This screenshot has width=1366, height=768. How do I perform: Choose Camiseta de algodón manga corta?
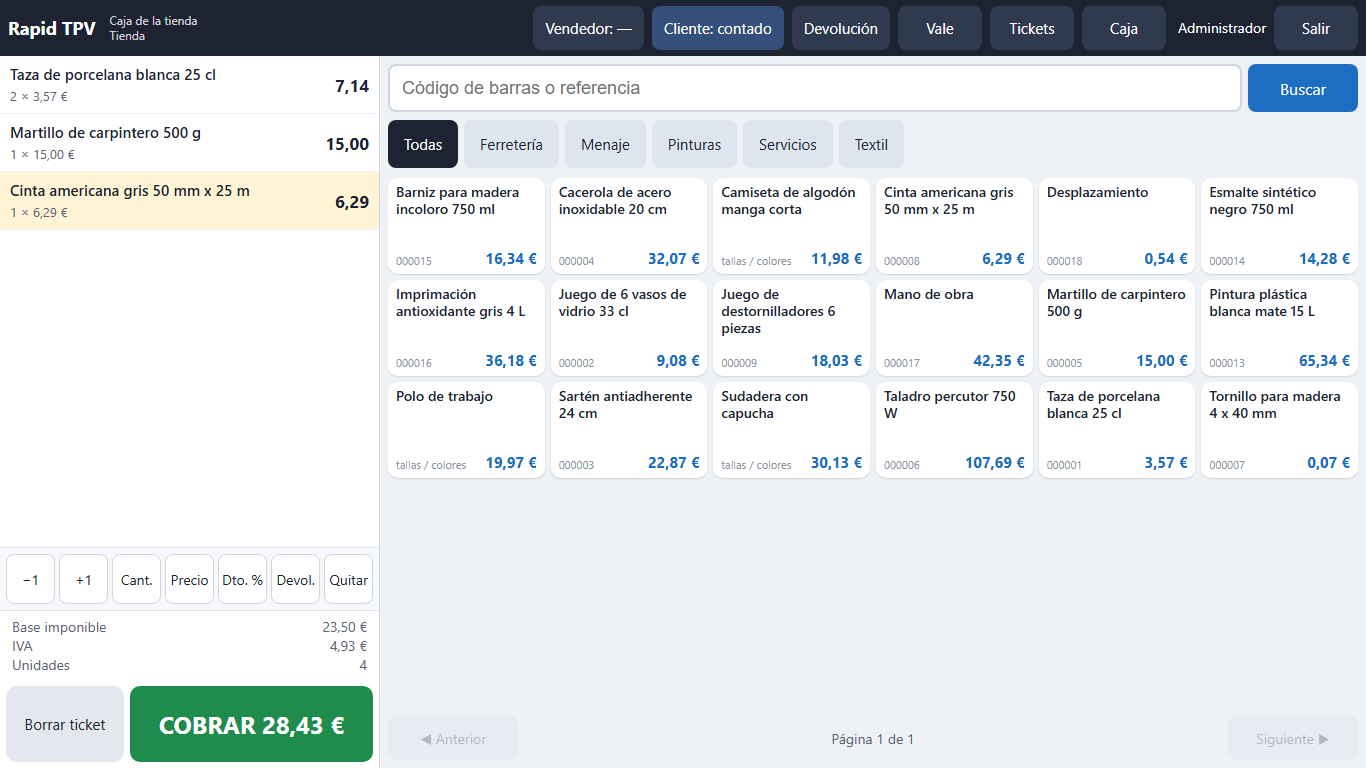(x=791, y=225)
